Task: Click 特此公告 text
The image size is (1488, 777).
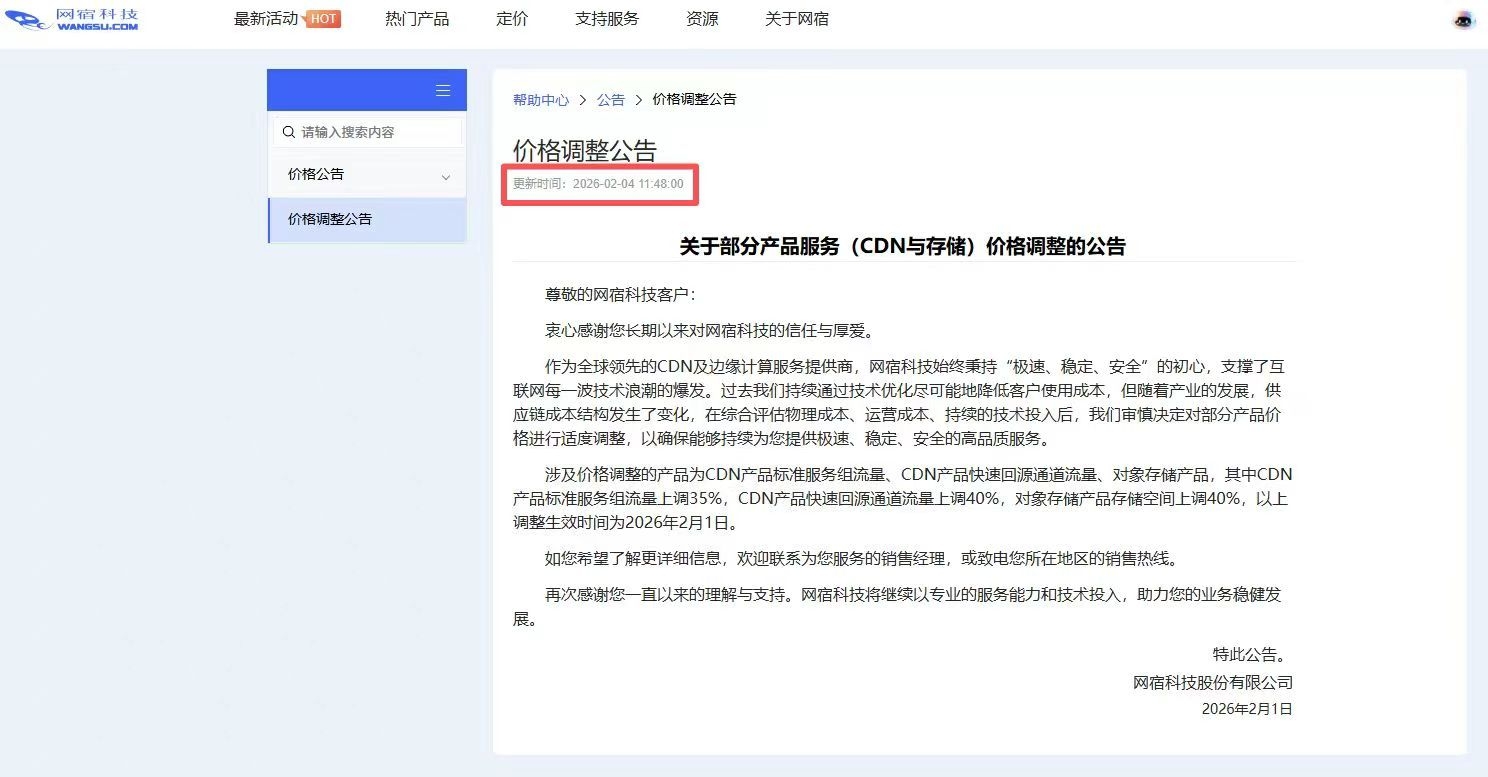Action: point(1252,655)
